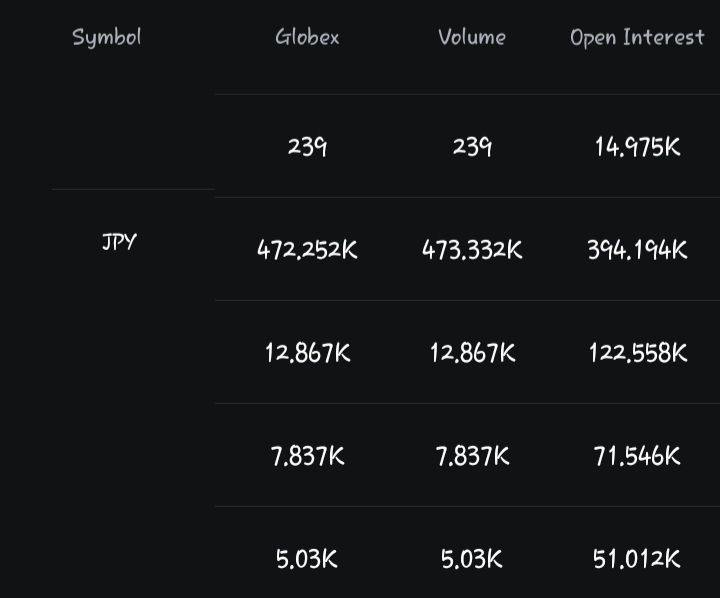Sort by the Globex column header
Viewport: 720px width, 598px height.
(307, 37)
